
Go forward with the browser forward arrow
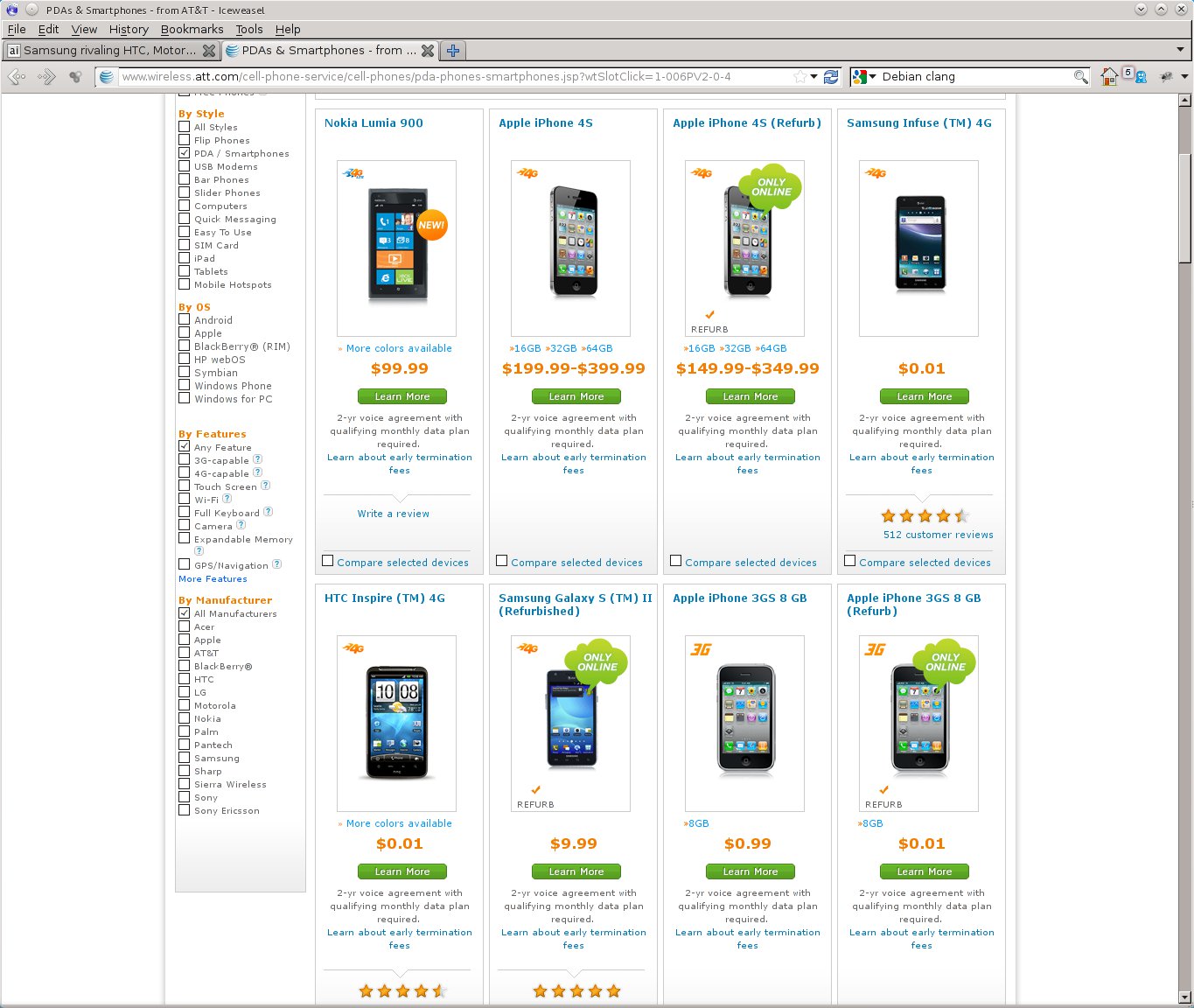click(x=46, y=77)
